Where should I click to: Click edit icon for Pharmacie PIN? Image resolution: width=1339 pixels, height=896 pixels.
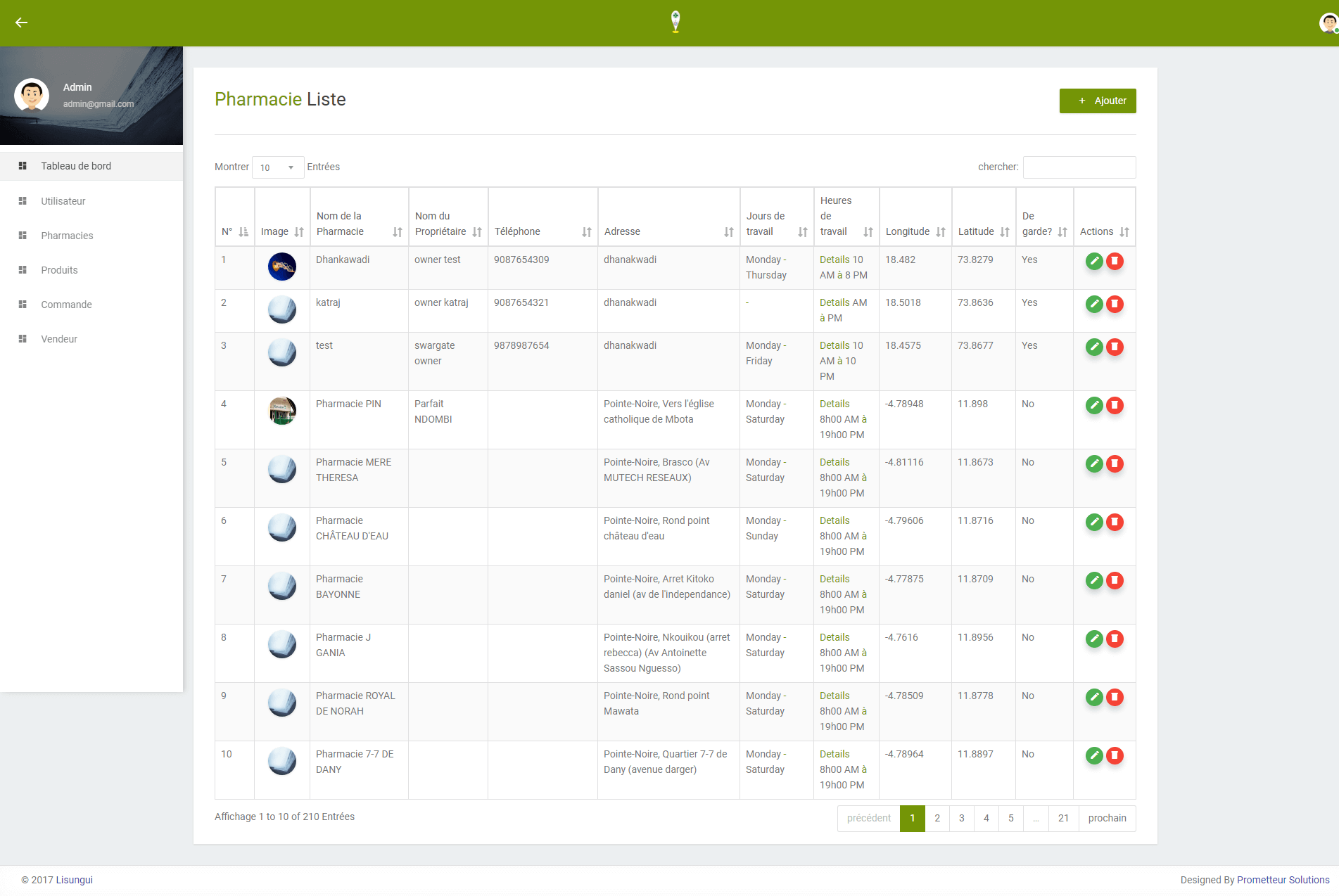click(1094, 406)
